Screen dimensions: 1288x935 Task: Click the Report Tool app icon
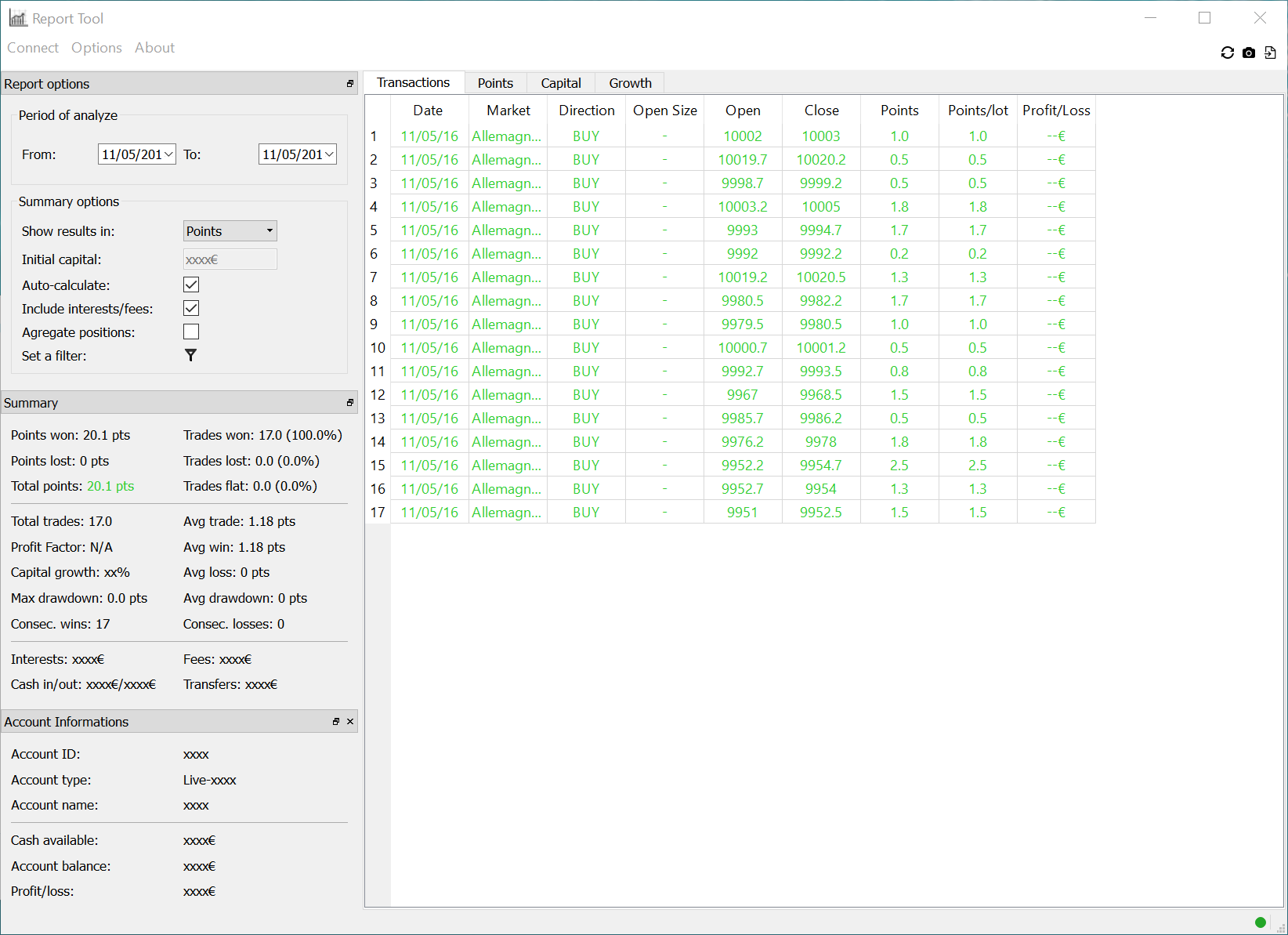18,18
